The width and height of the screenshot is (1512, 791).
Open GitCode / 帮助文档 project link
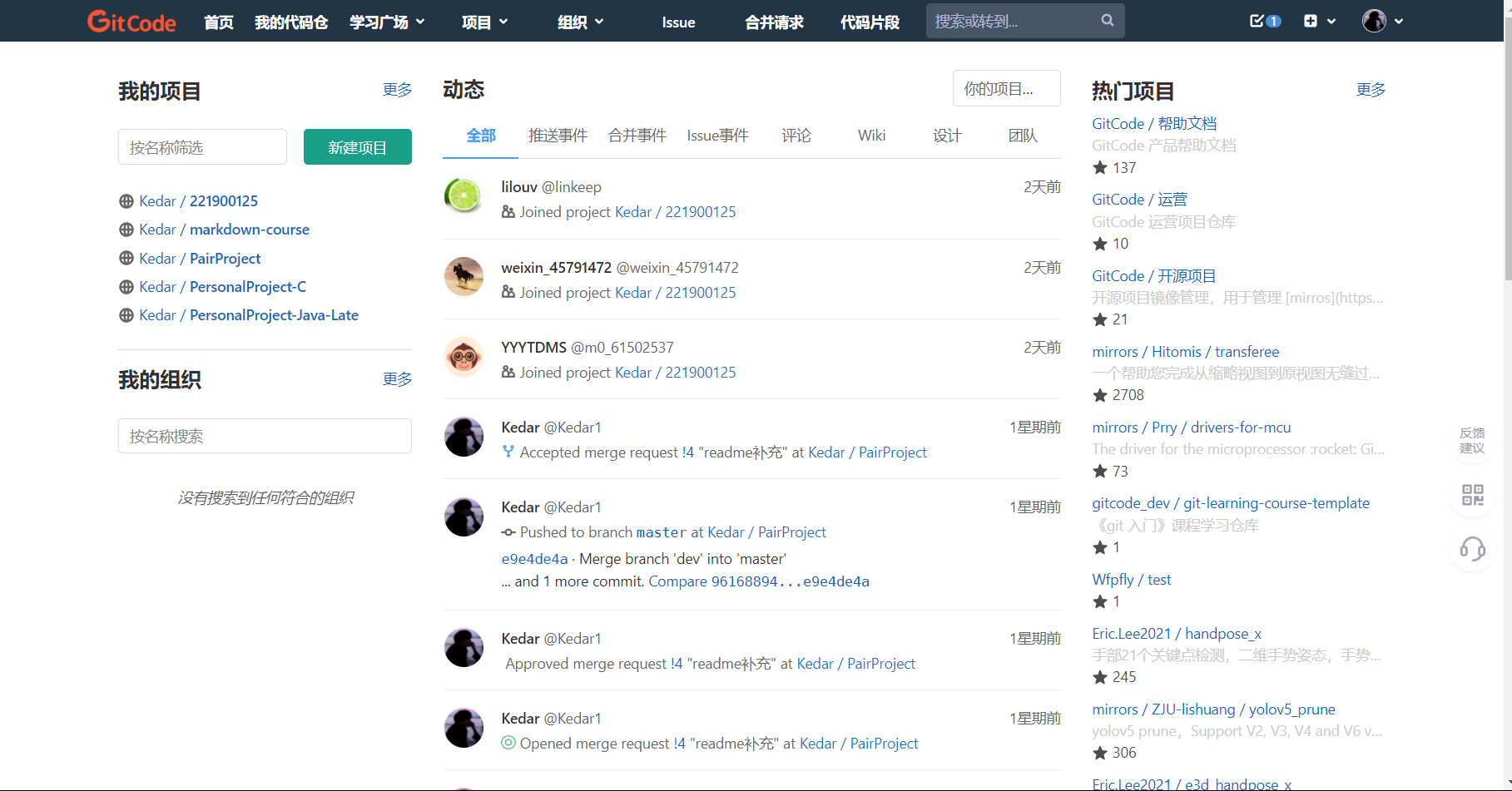click(1154, 124)
